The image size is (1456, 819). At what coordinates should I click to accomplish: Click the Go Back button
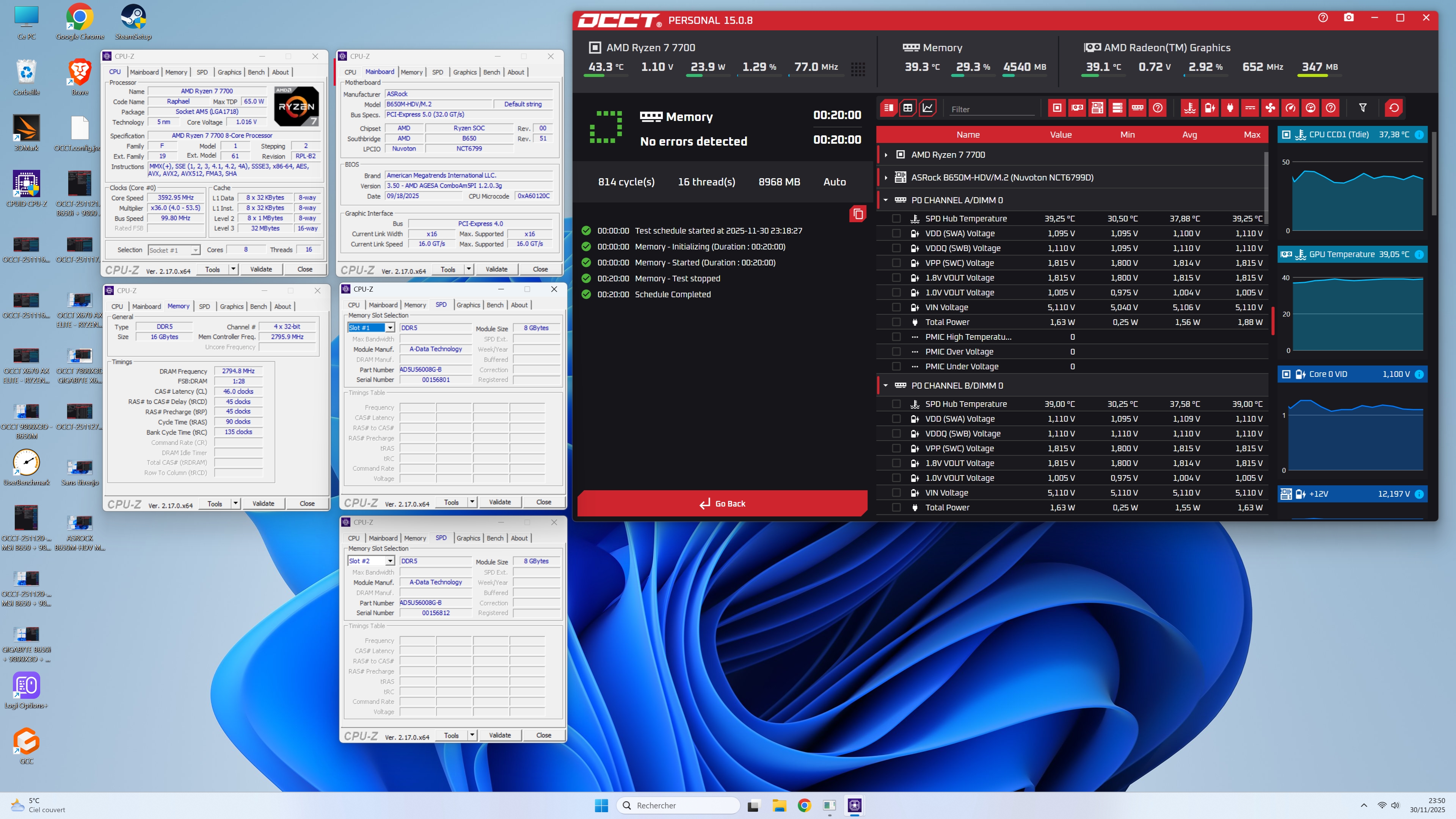point(722,504)
